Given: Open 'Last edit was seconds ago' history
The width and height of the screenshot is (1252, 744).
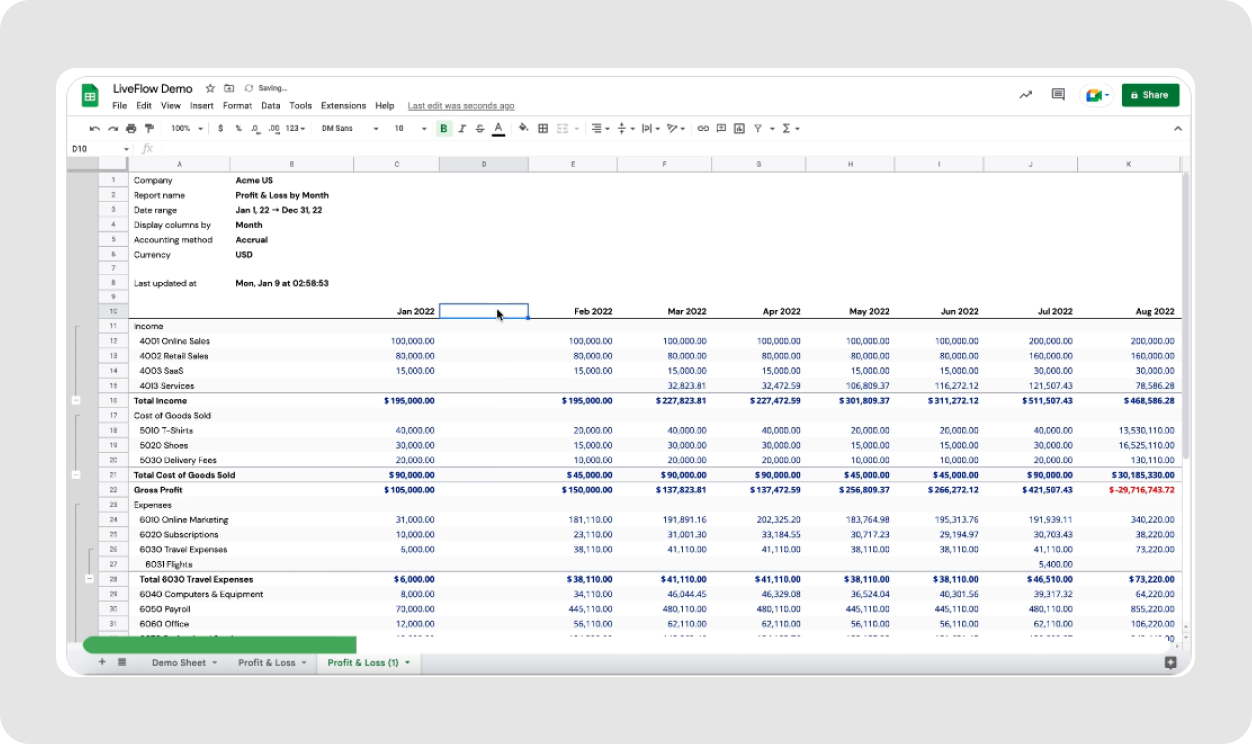Looking at the screenshot, I should [x=461, y=105].
